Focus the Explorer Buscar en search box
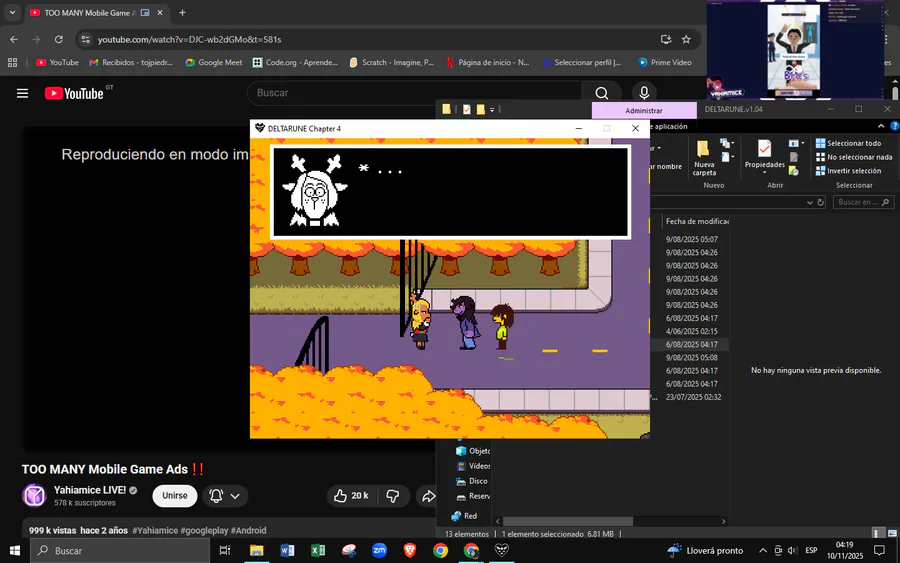The width and height of the screenshot is (900, 563). click(x=863, y=202)
